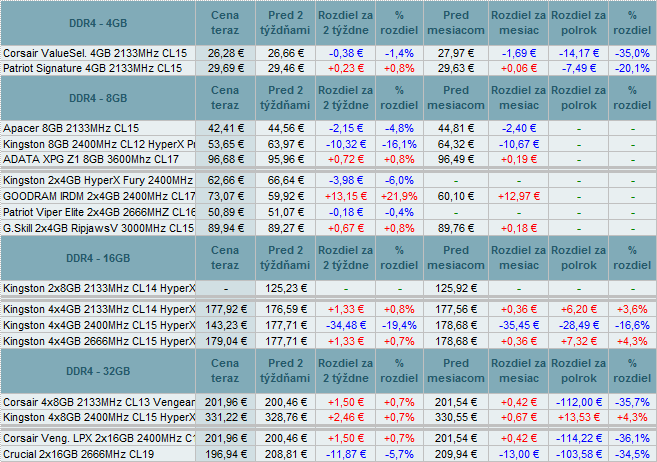Click the -10,32 € two-week difference cell
Image resolution: width=657 pixels, height=462 pixels.
pyautogui.click(x=346, y=144)
